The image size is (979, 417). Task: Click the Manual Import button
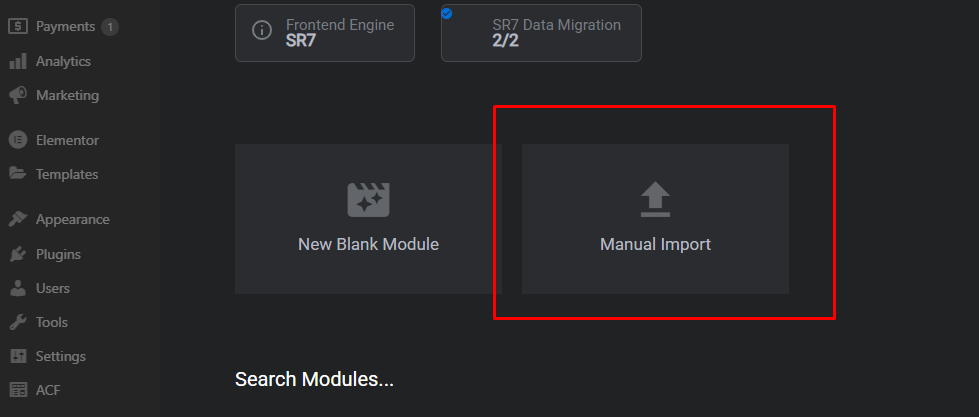tap(655, 219)
